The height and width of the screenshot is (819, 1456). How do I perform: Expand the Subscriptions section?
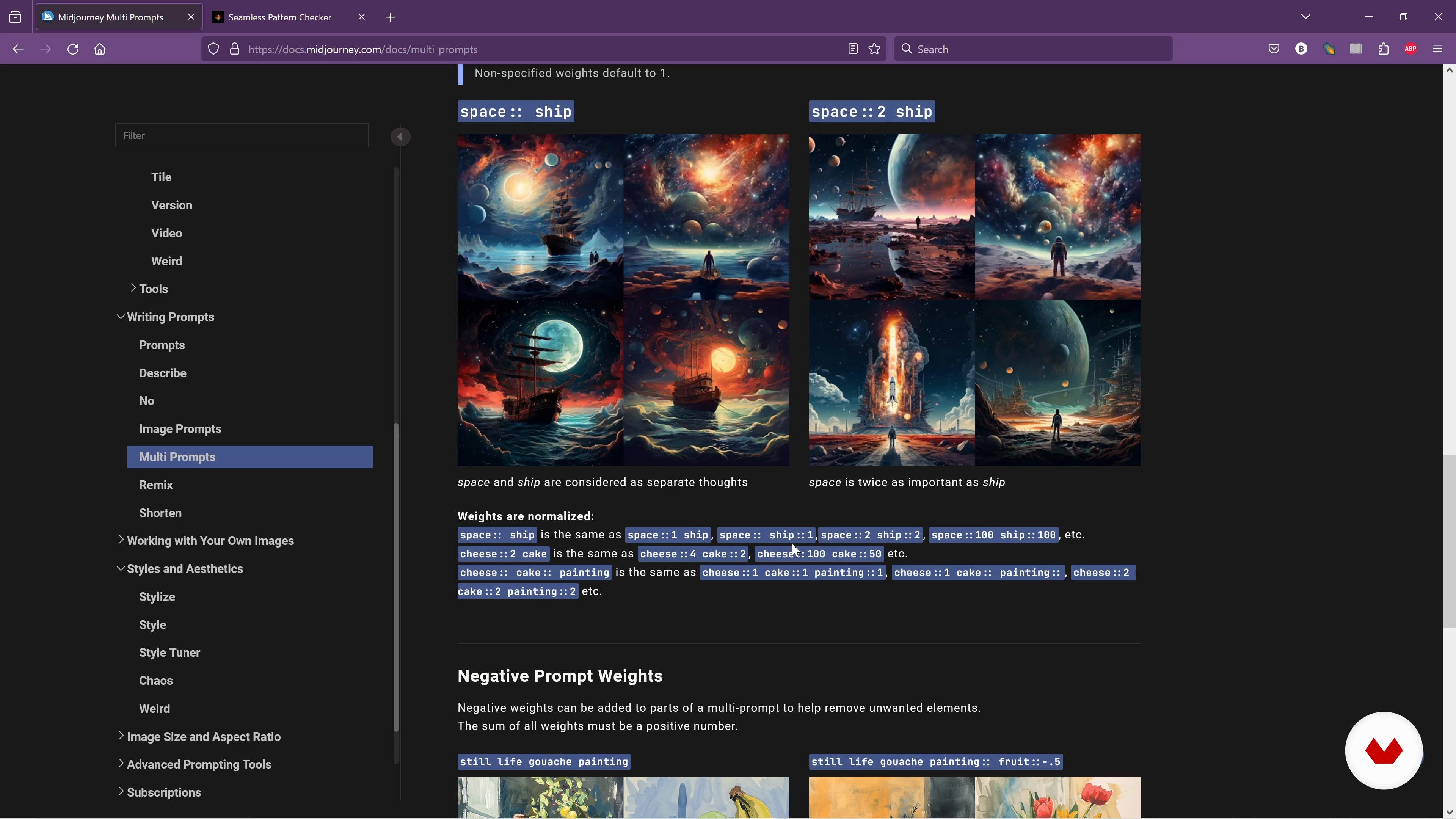[x=121, y=792]
